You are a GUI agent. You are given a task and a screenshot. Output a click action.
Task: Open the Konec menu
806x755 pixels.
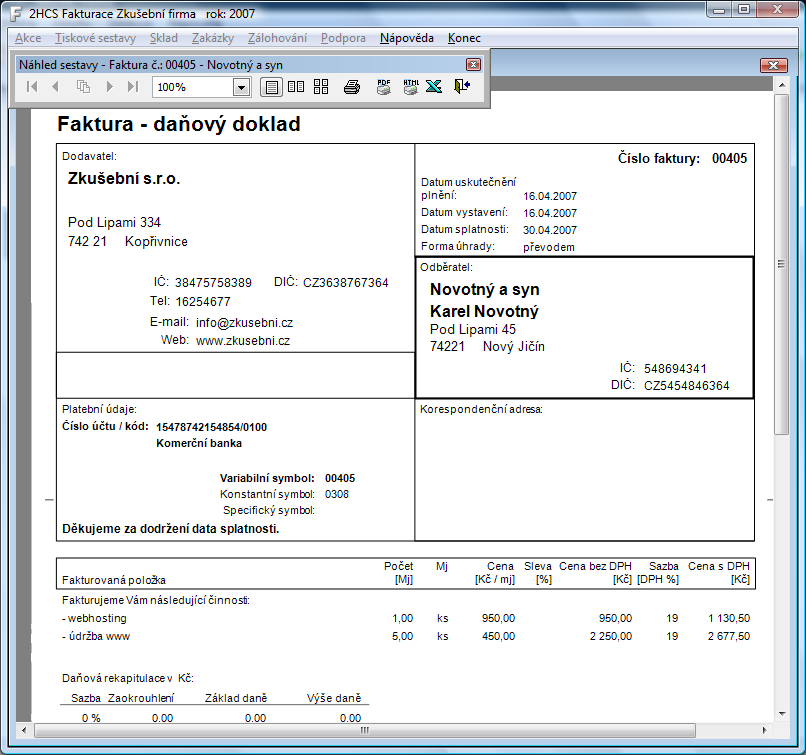464,38
